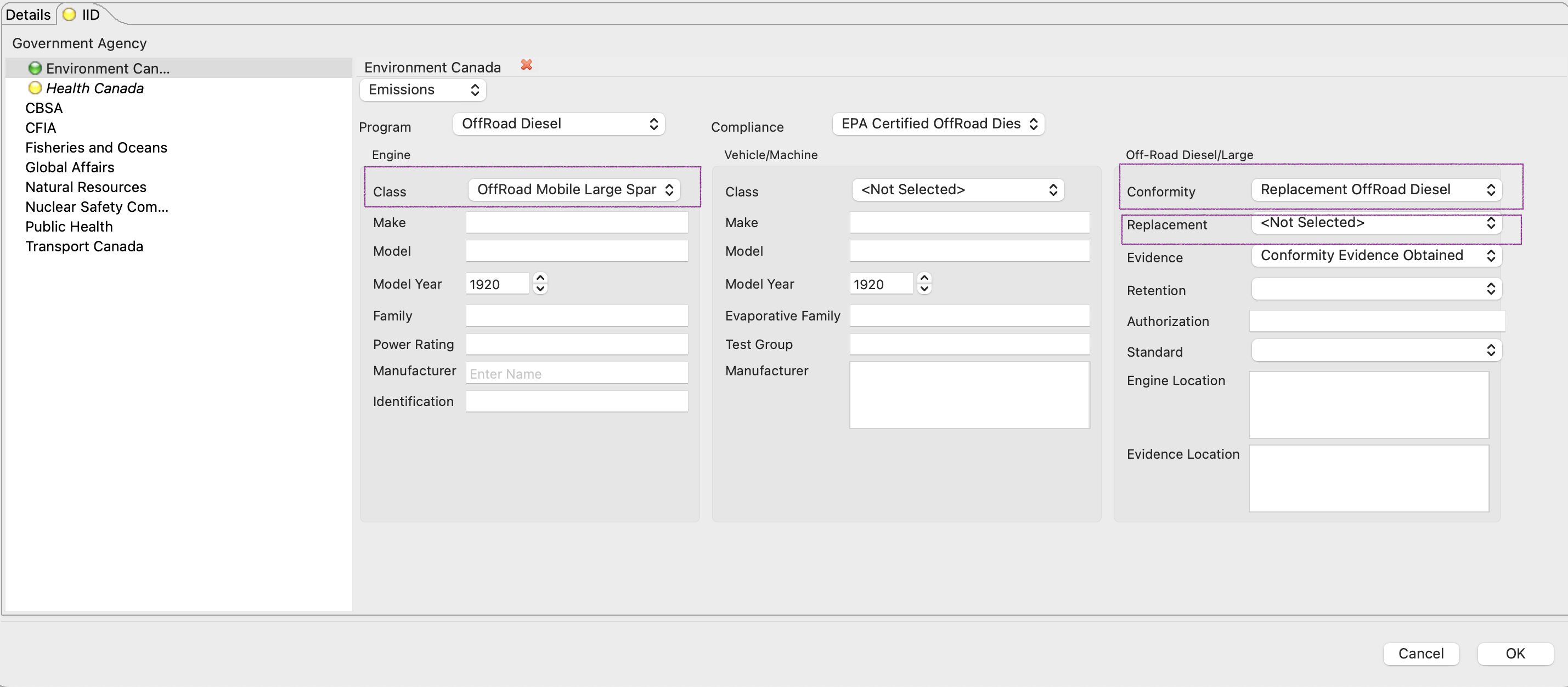Click the Cancel button
The width and height of the screenshot is (1568, 687).
tap(1421, 654)
